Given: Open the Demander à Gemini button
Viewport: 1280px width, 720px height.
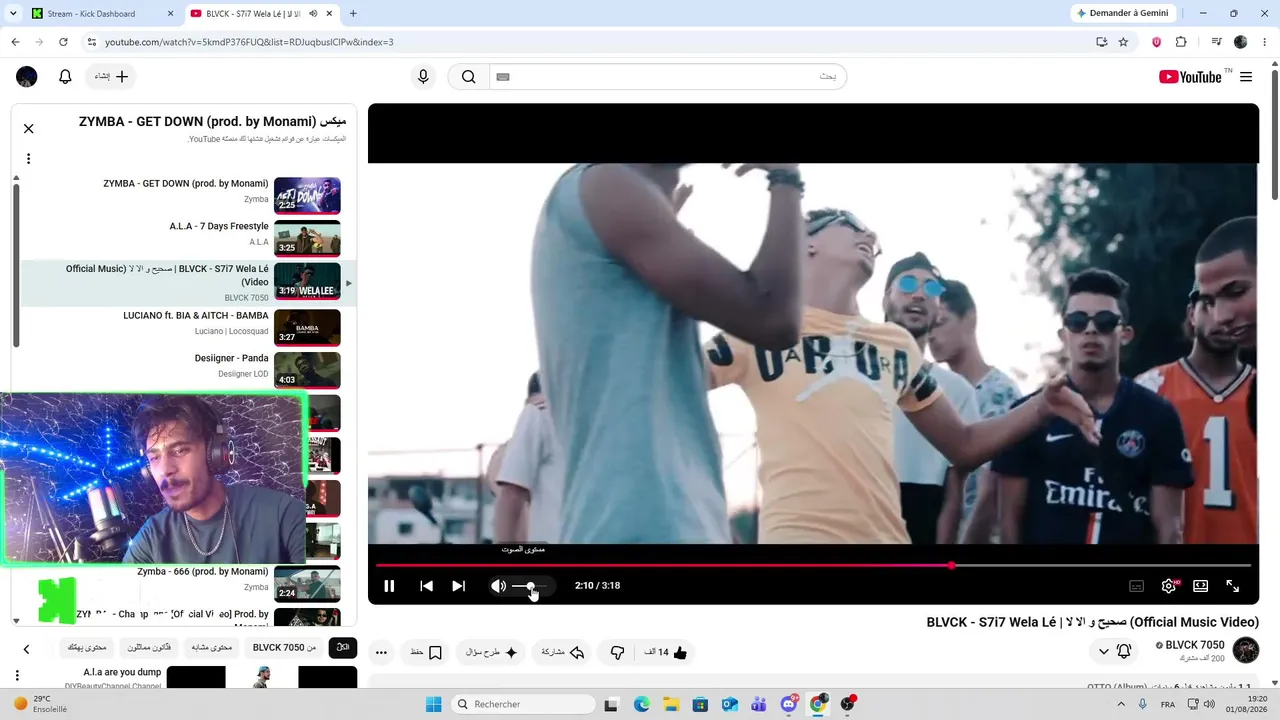Looking at the screenshot, I should [x=1123, y=14].
